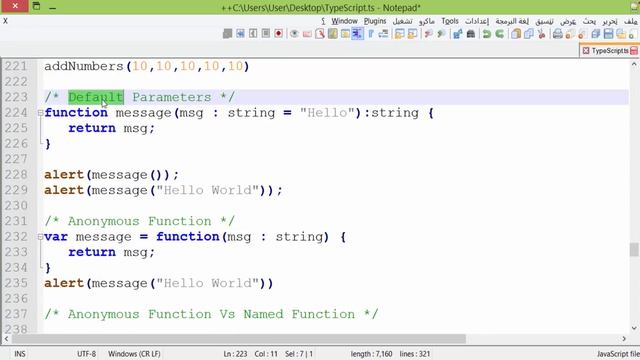Click line number 229 in the margin

coord(16,190)
